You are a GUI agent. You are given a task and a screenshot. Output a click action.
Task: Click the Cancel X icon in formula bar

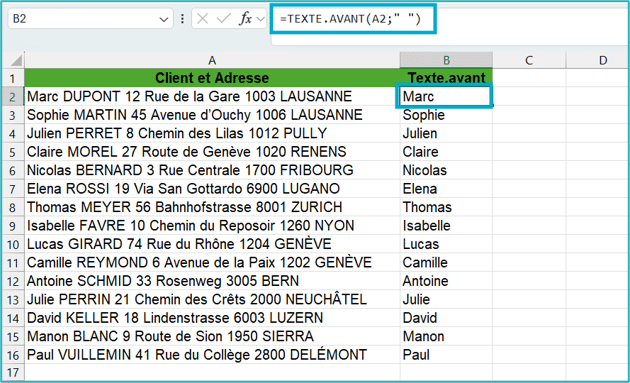[x=203, y=18]
